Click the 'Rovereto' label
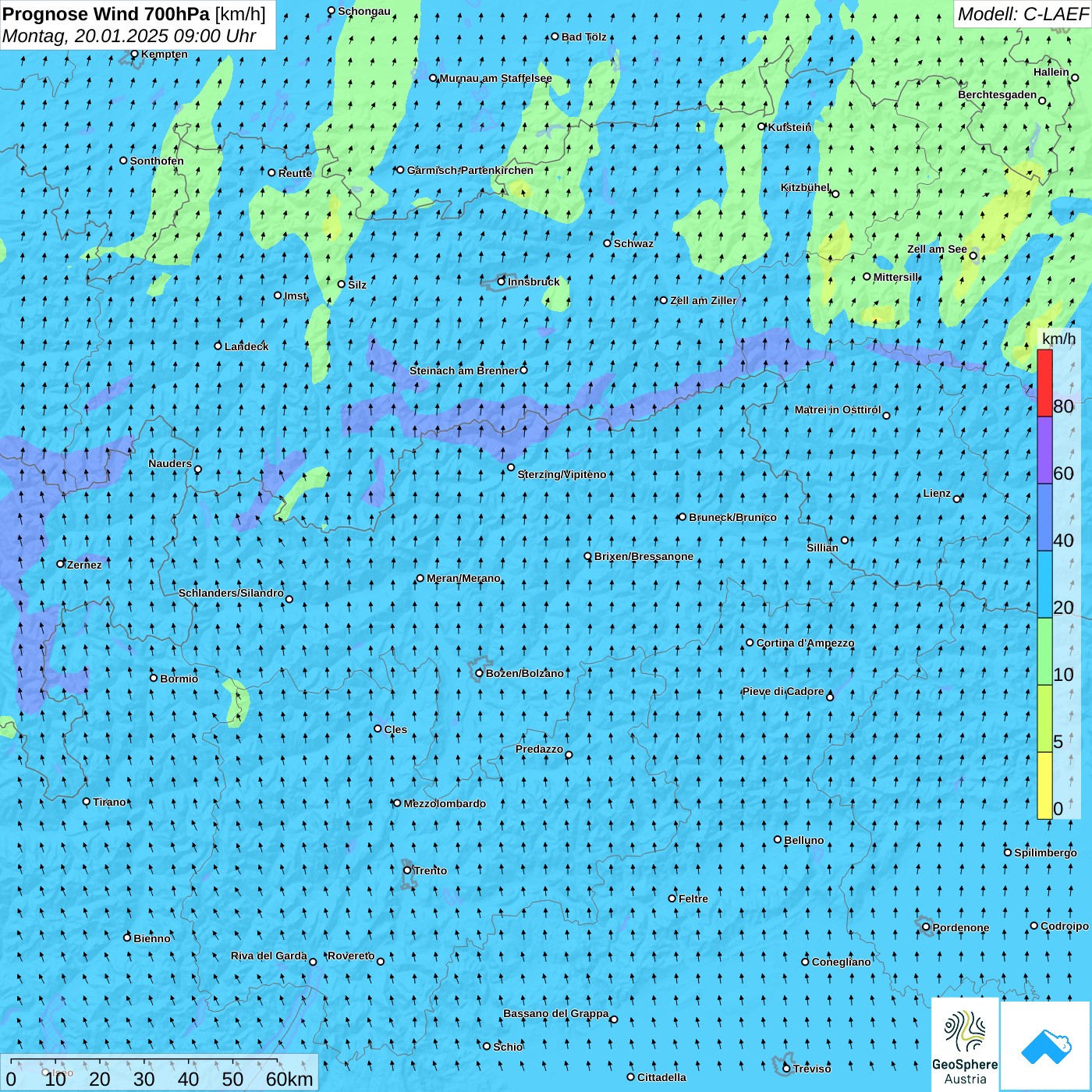1092x1092 pixels. [x=351, y=956]
